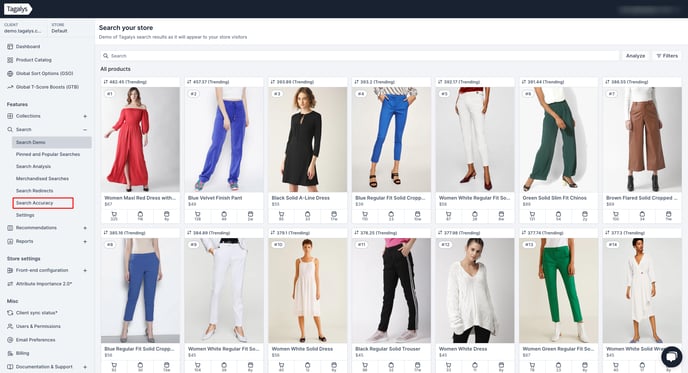Select Pinned and Popular Searches
This screenshot has height=373, width=688.
point(48,154)
